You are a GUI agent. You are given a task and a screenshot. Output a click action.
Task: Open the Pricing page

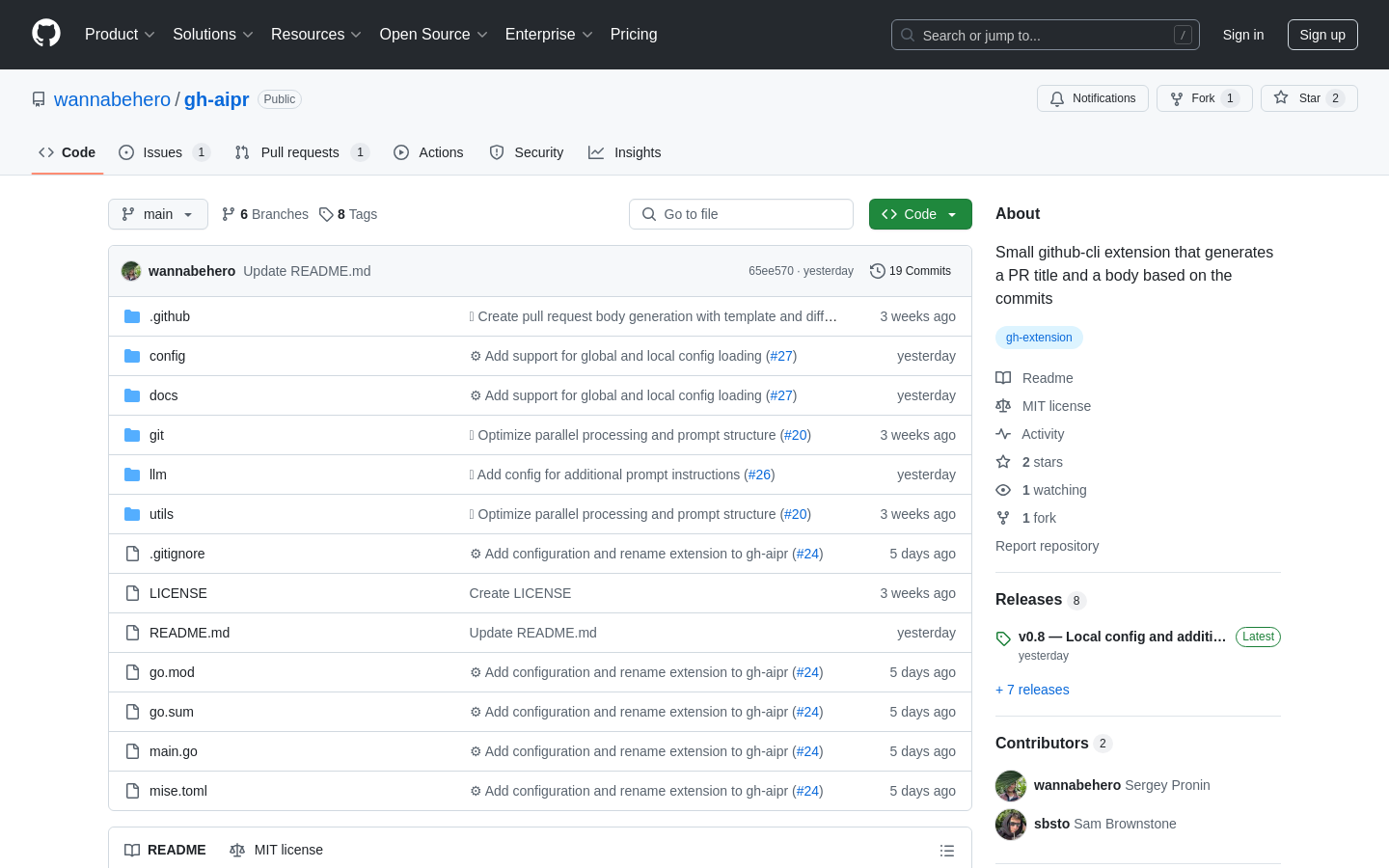click(x=634, y=35)
